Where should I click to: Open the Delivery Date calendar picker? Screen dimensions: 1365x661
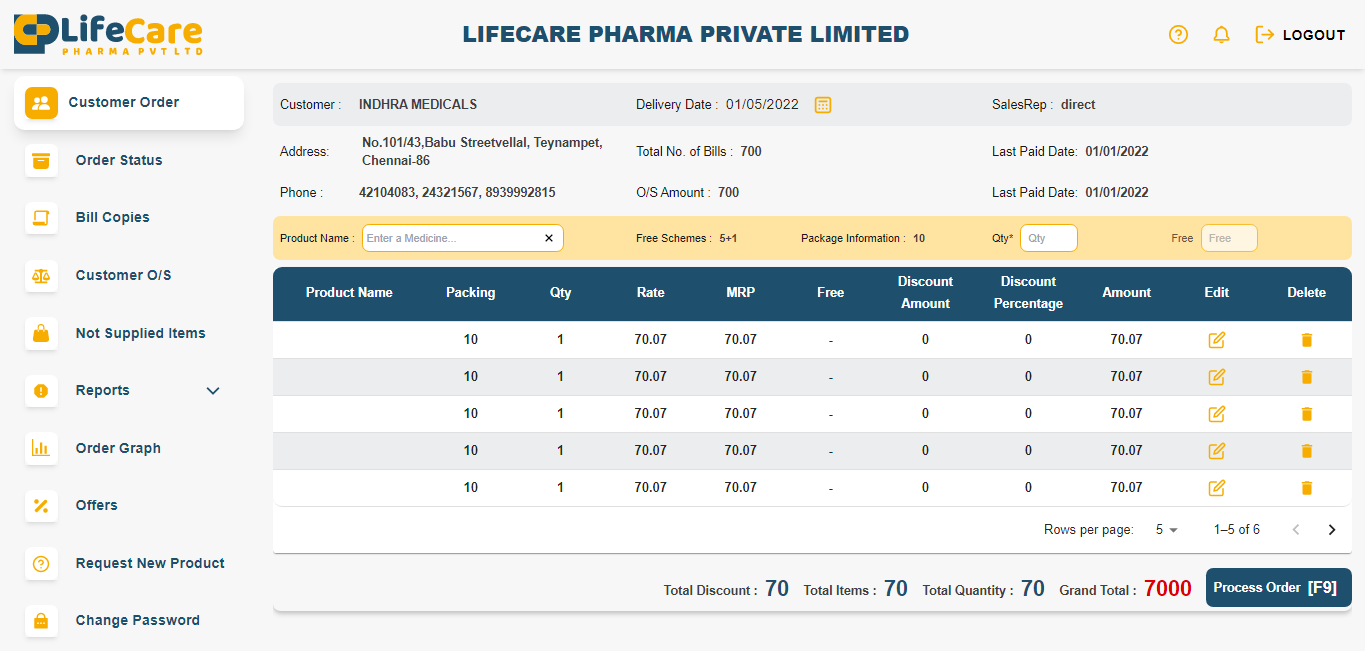pyautogui.click(x=823, y=104)
